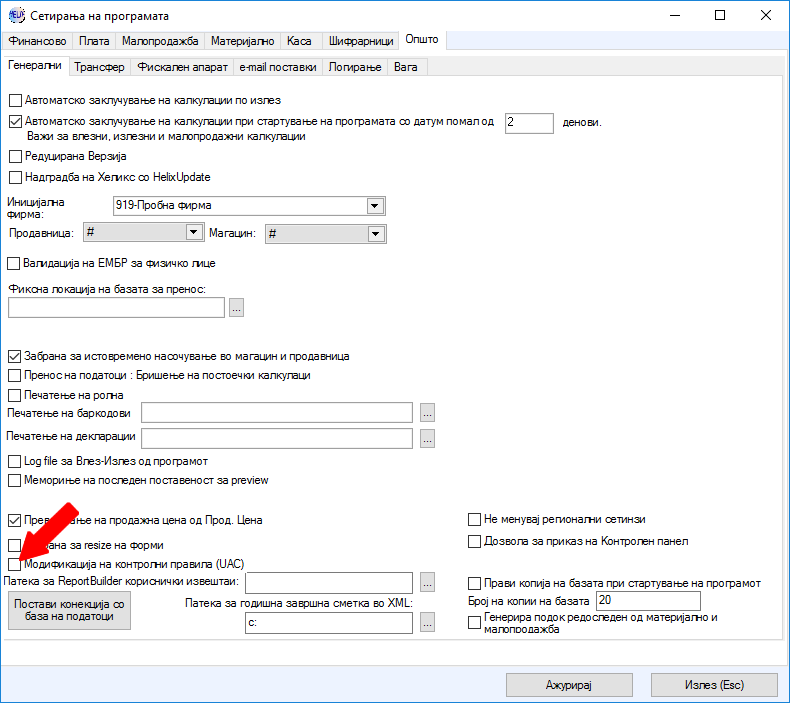The height and width of the screenshot is (703, 790).
Task: Toggle Превземање на продажна цена checkbox
Action: [x=15, y=520]
